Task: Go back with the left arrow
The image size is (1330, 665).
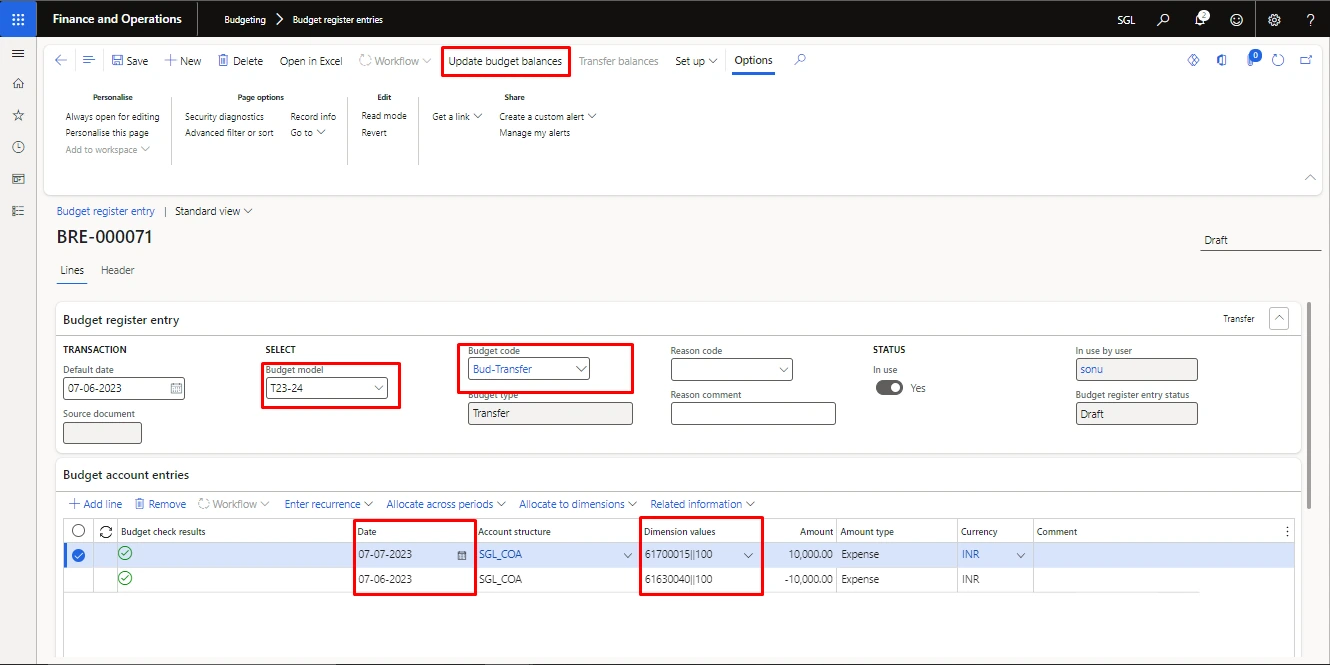Action: (61, 61)
